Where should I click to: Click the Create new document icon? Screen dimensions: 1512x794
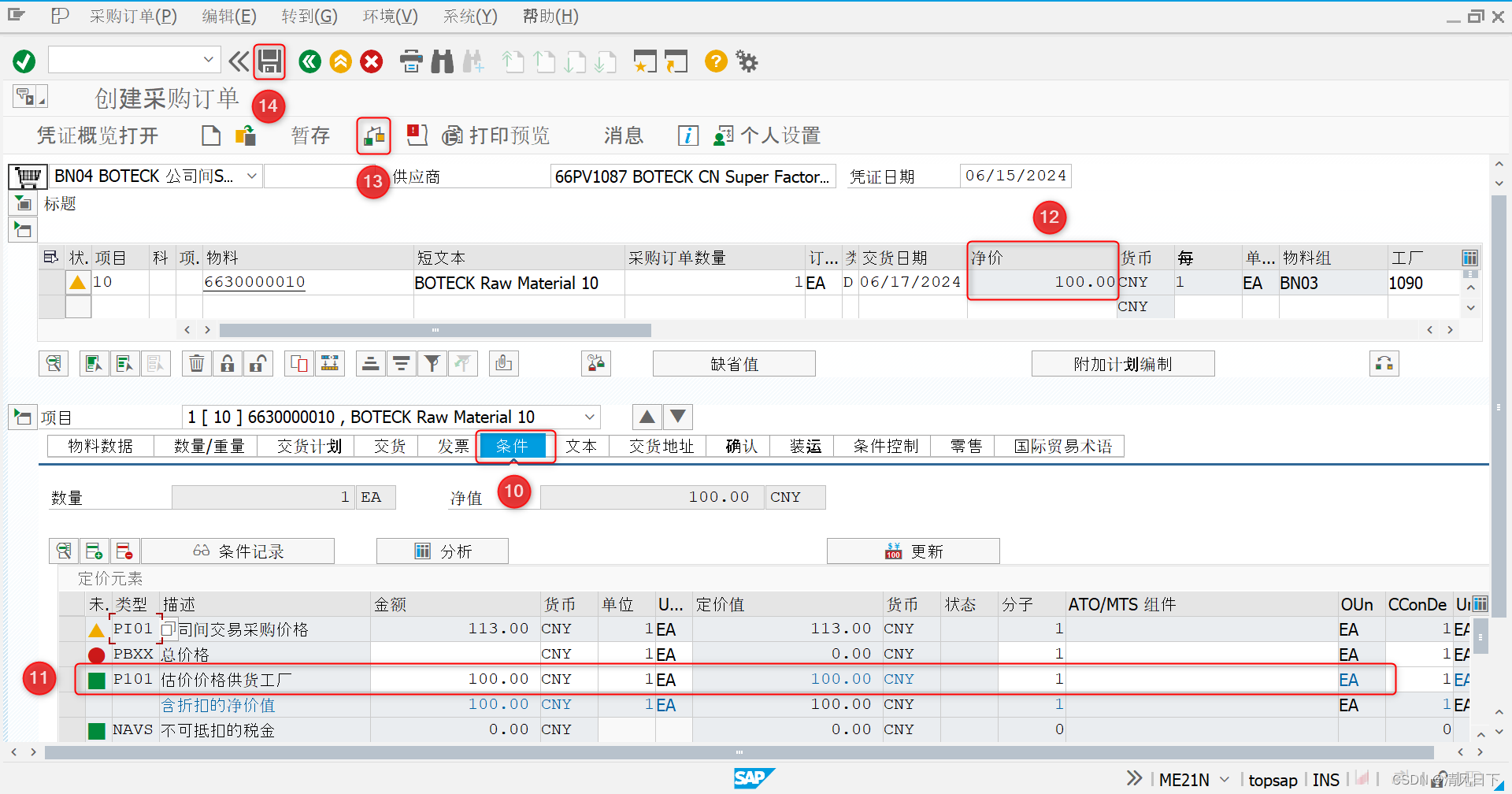210,135
